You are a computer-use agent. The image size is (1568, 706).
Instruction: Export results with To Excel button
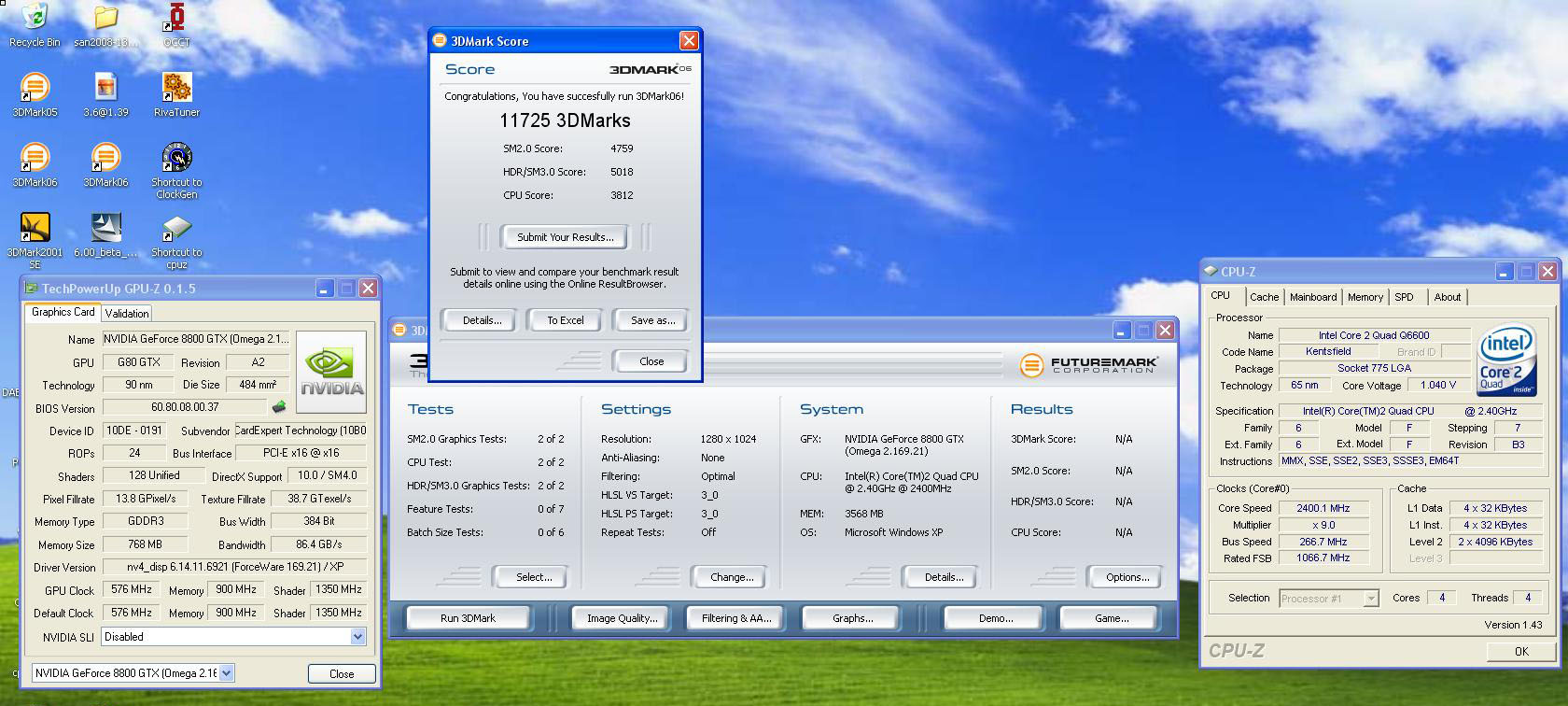point(566,320)
